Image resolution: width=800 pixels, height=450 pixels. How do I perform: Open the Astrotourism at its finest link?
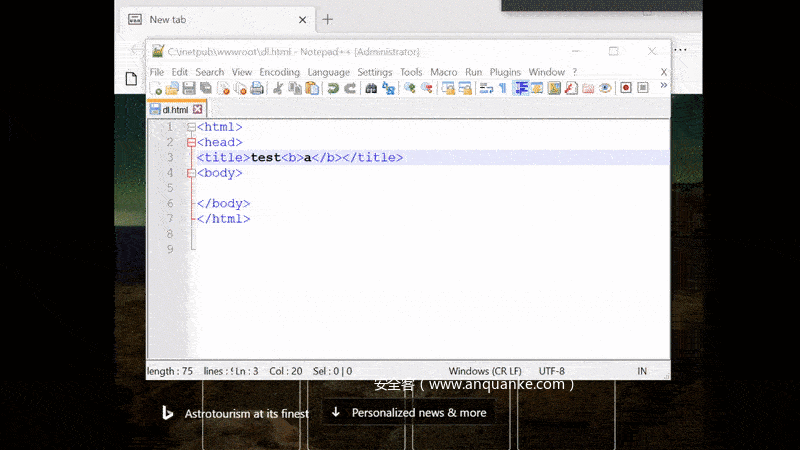pyautogui.click(x=246, y=413)
